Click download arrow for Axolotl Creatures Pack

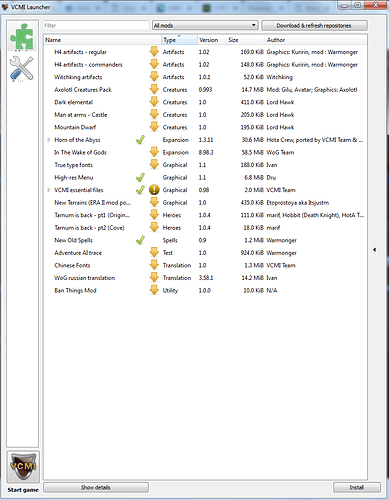154,90
